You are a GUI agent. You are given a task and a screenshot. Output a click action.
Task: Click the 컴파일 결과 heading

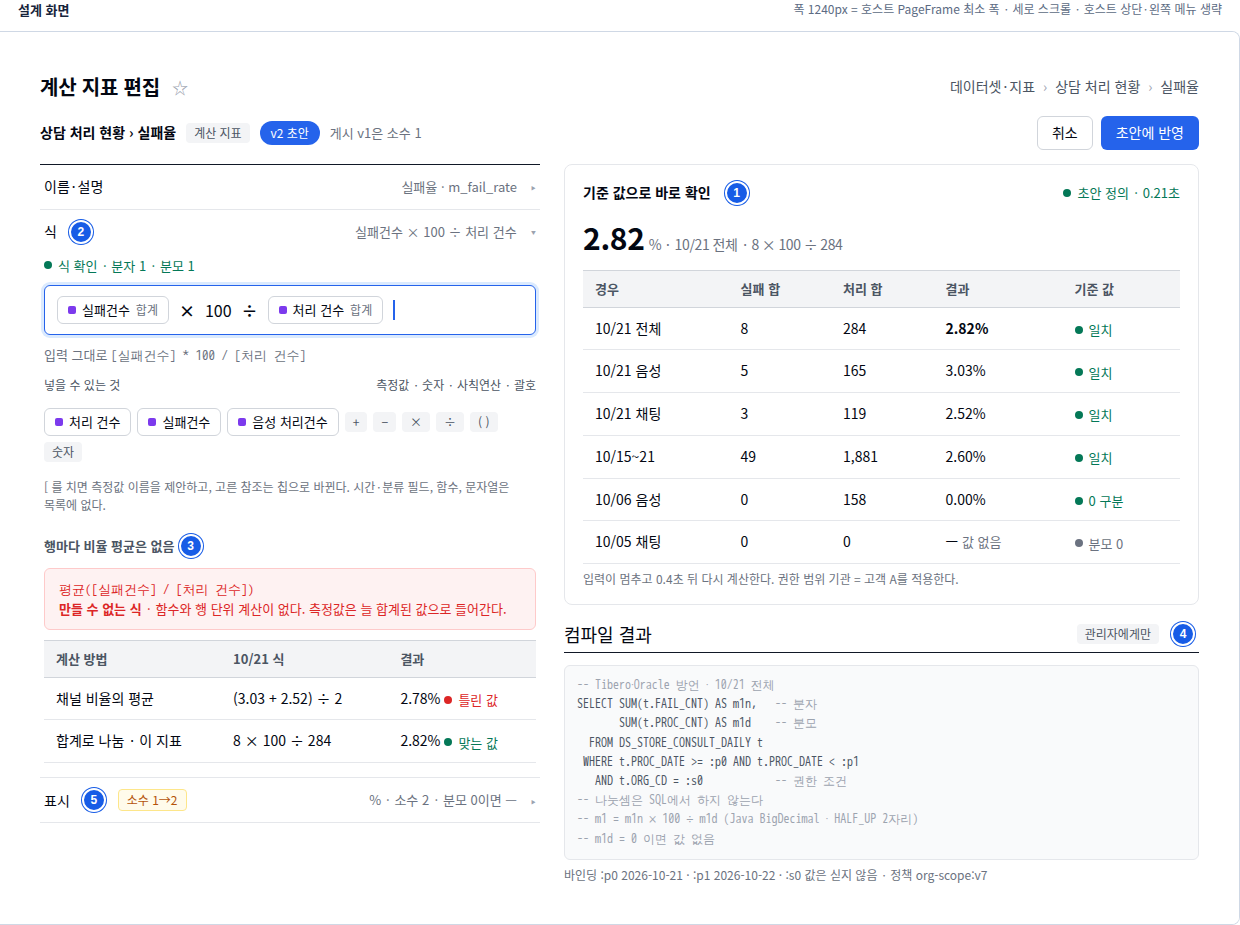(608, 634)
